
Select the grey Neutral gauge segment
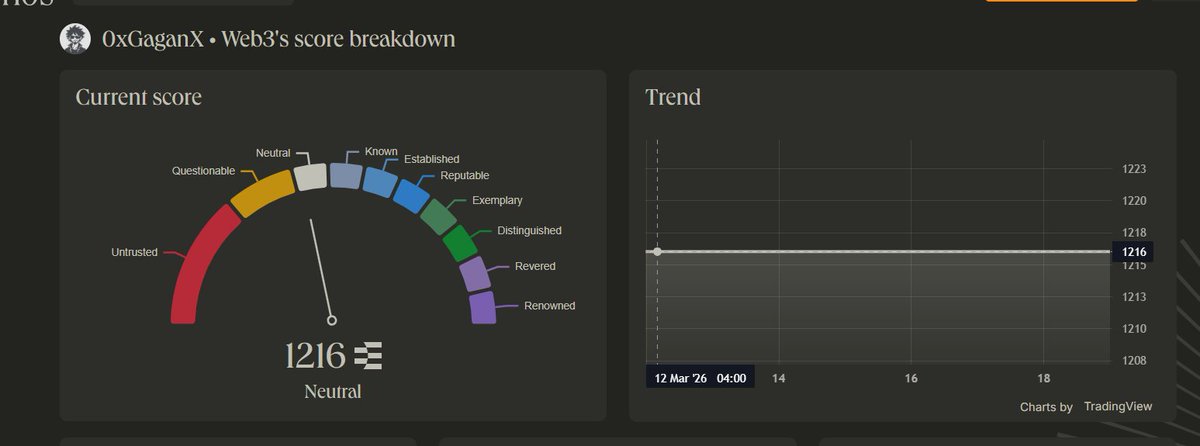311,176
